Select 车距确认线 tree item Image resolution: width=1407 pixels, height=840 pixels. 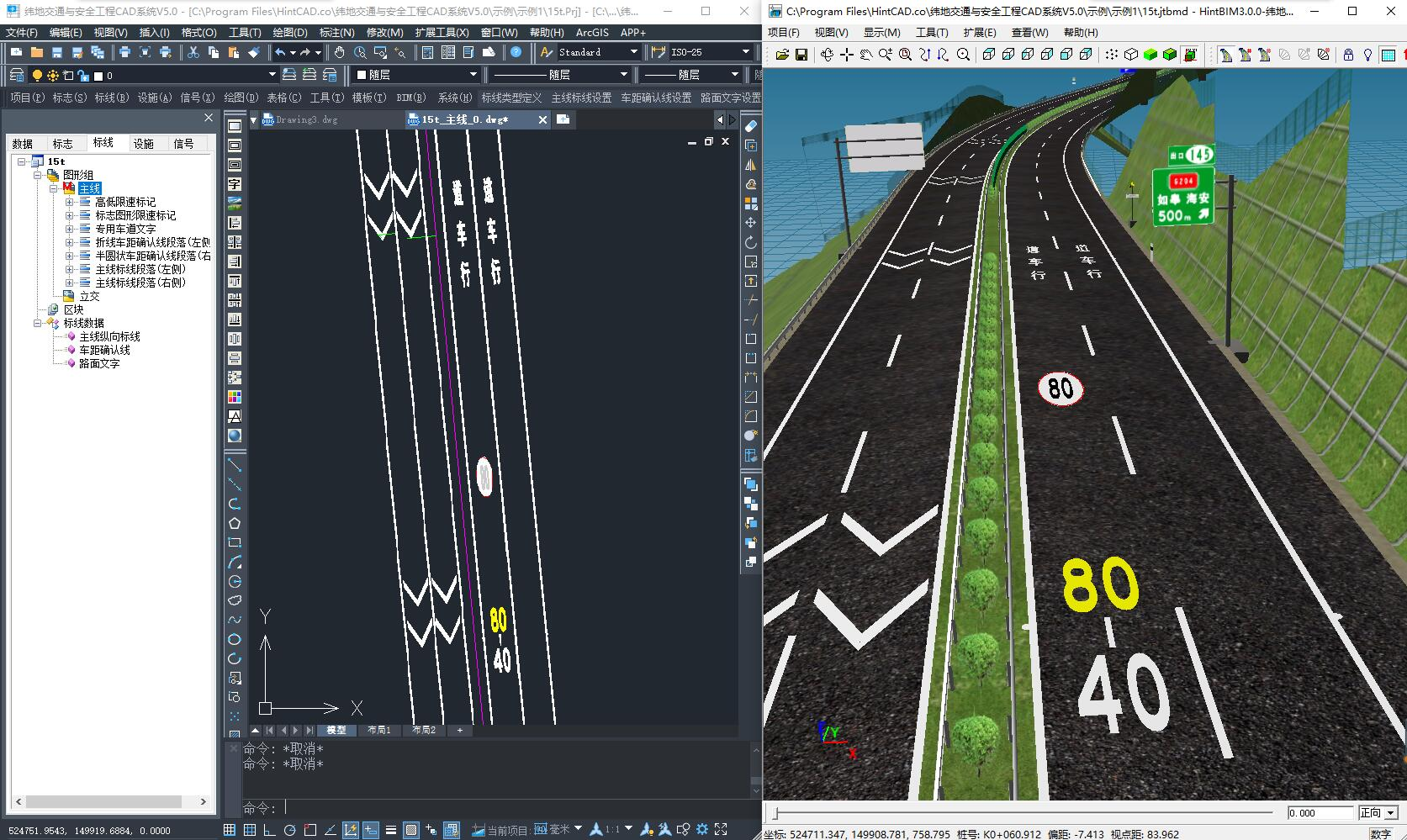pyautogui.click(x=104, y=350)
